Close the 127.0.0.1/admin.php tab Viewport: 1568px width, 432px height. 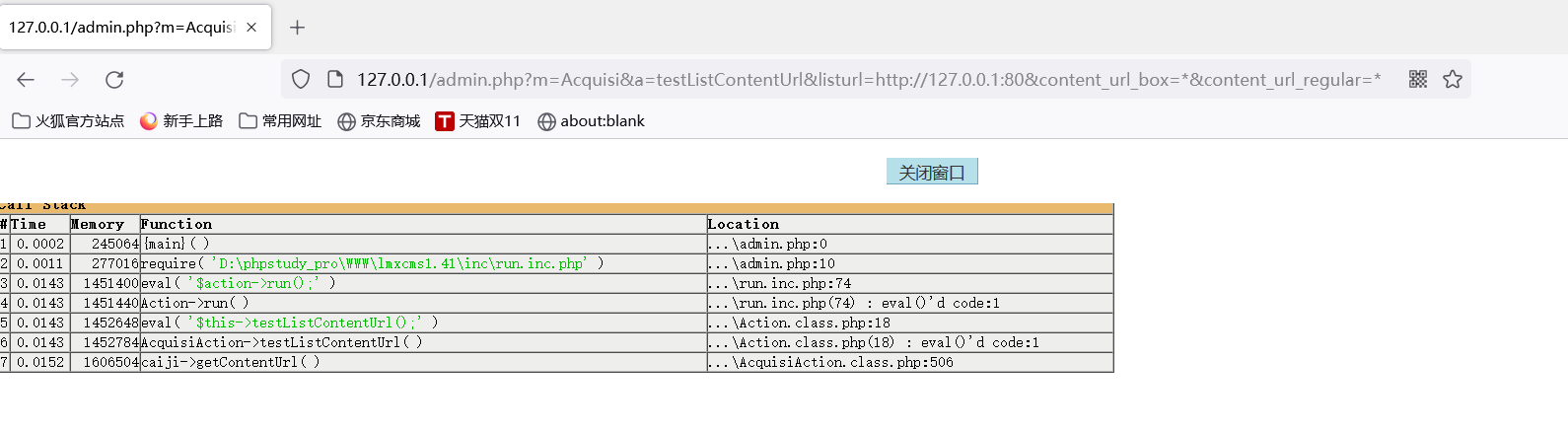[x=251, y=27]
